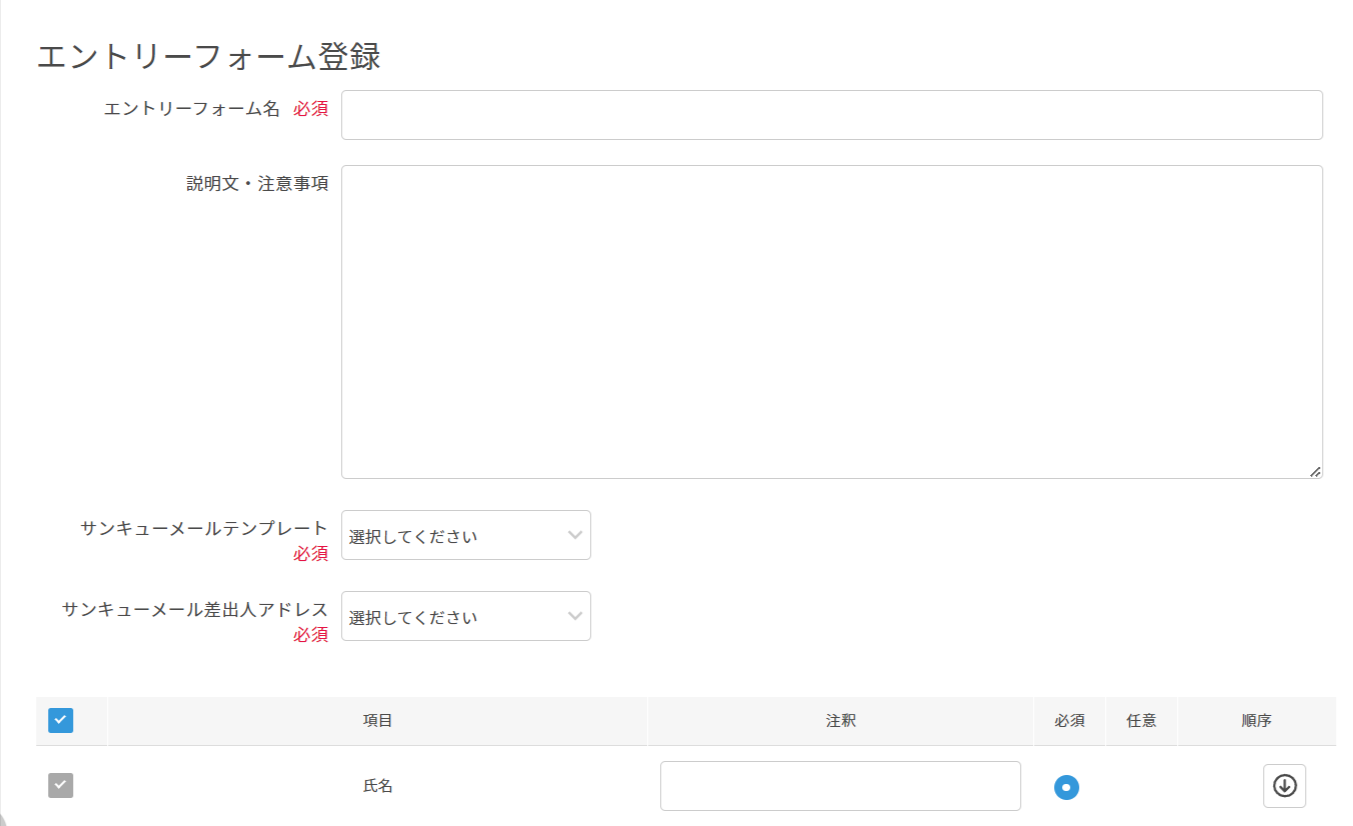Toggle the checkbox for the 氏名 row
The width and height of the screenshot is (1353, 826).
pos(60,786)
